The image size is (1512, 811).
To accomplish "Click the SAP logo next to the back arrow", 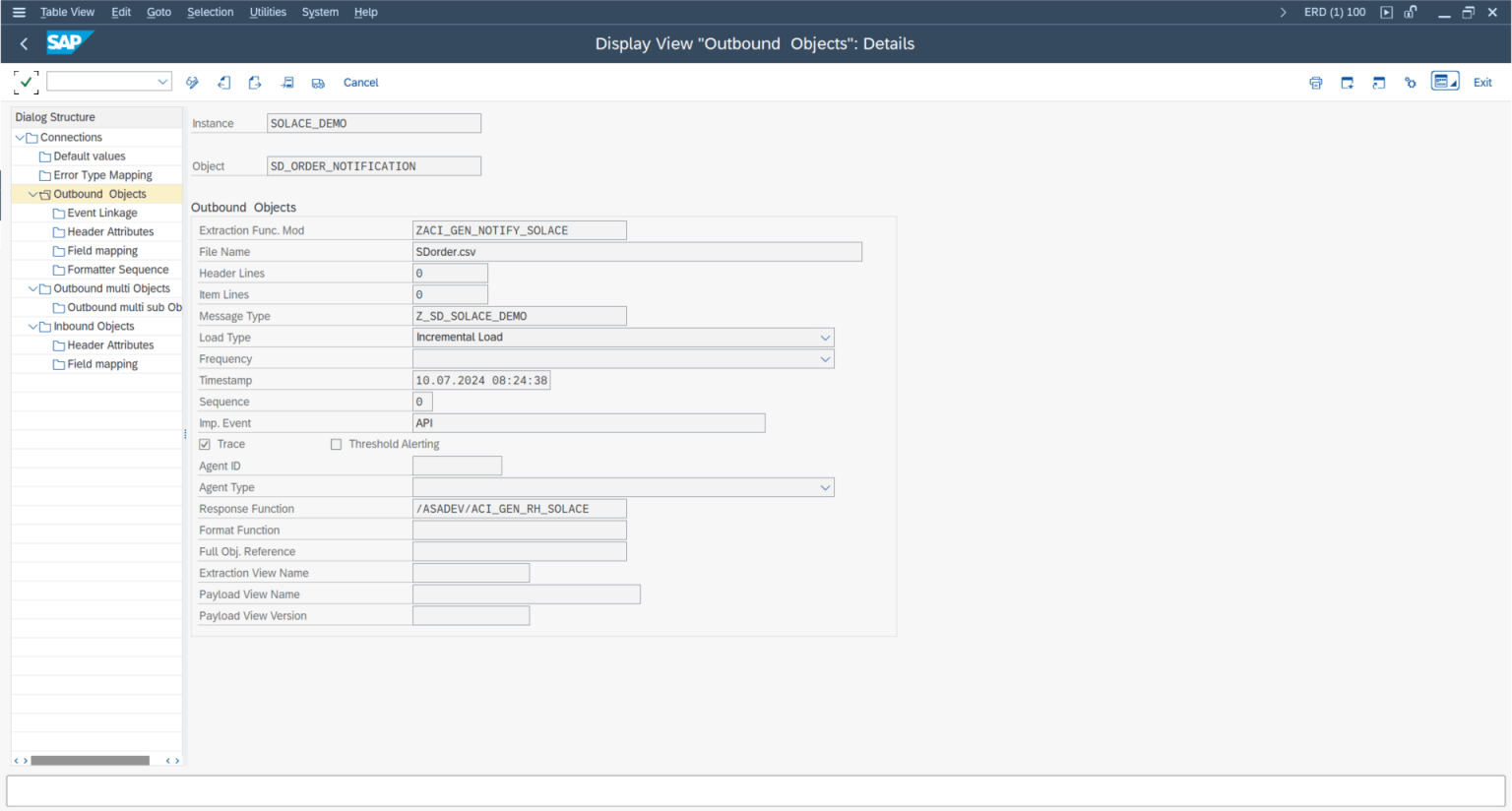I will coord(69,43).
